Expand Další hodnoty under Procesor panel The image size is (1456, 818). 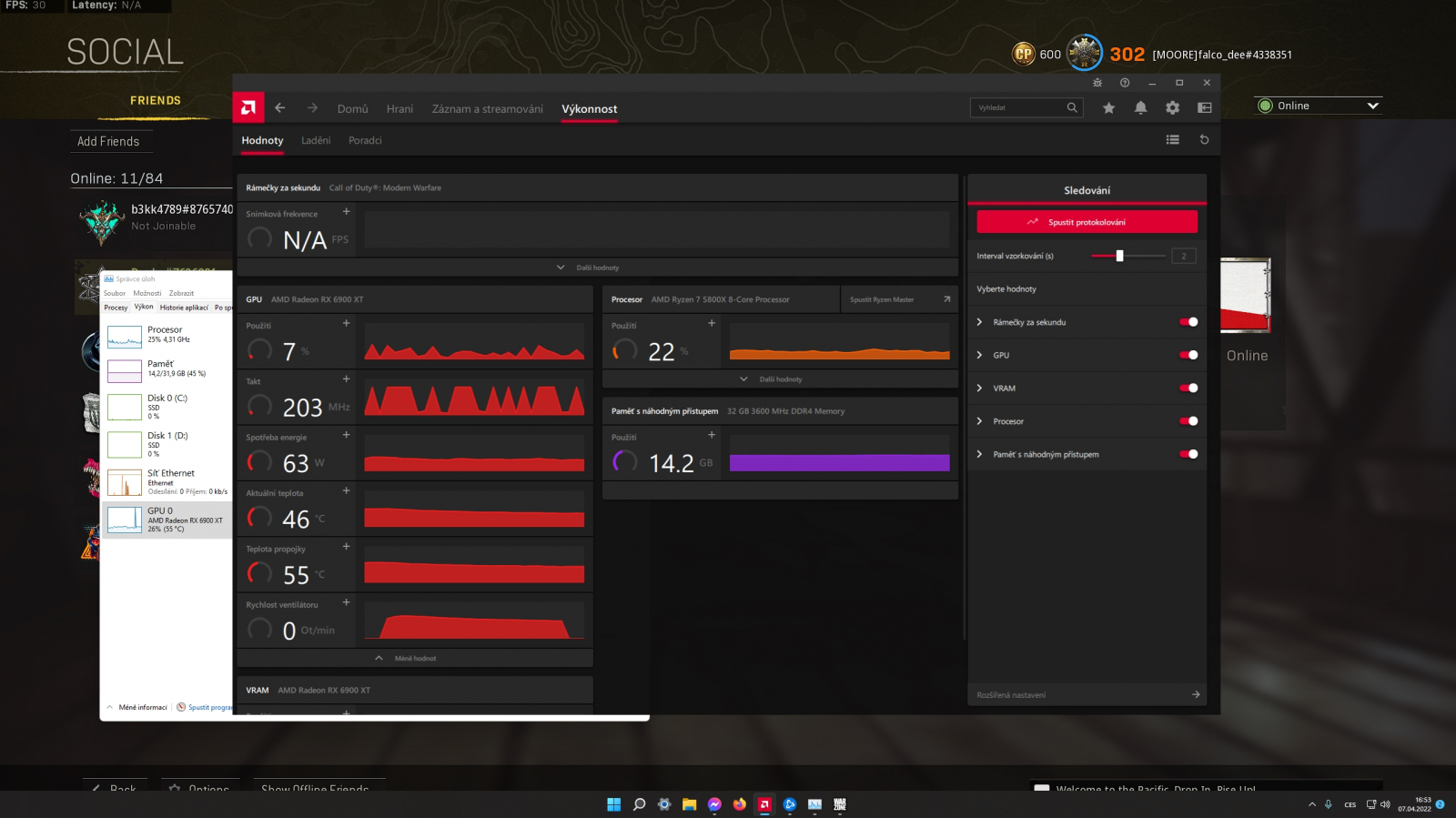coord(780,379)
